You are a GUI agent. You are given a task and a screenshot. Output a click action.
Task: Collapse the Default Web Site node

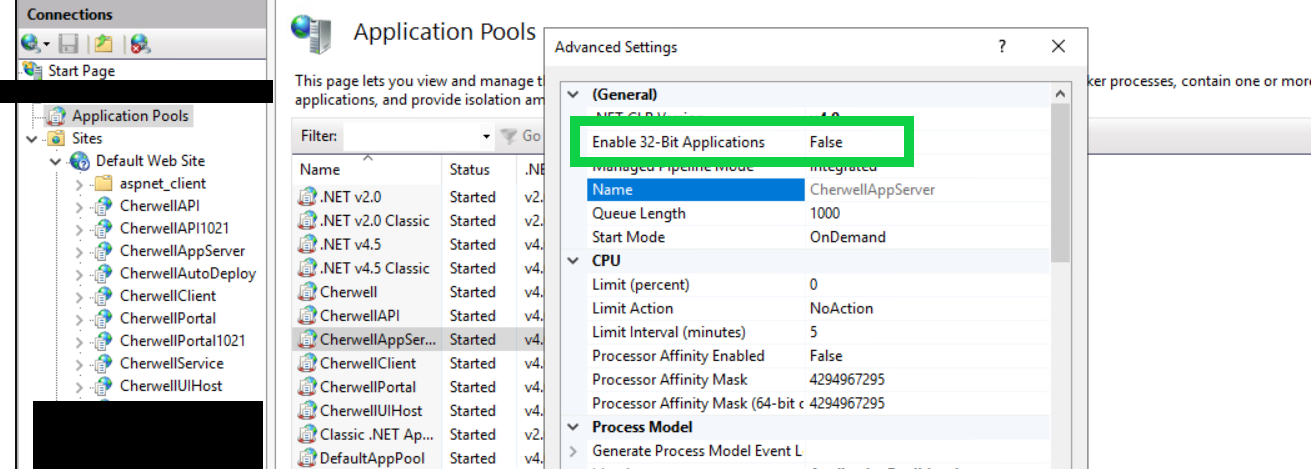pyautogui.click(x=56, y=161)
